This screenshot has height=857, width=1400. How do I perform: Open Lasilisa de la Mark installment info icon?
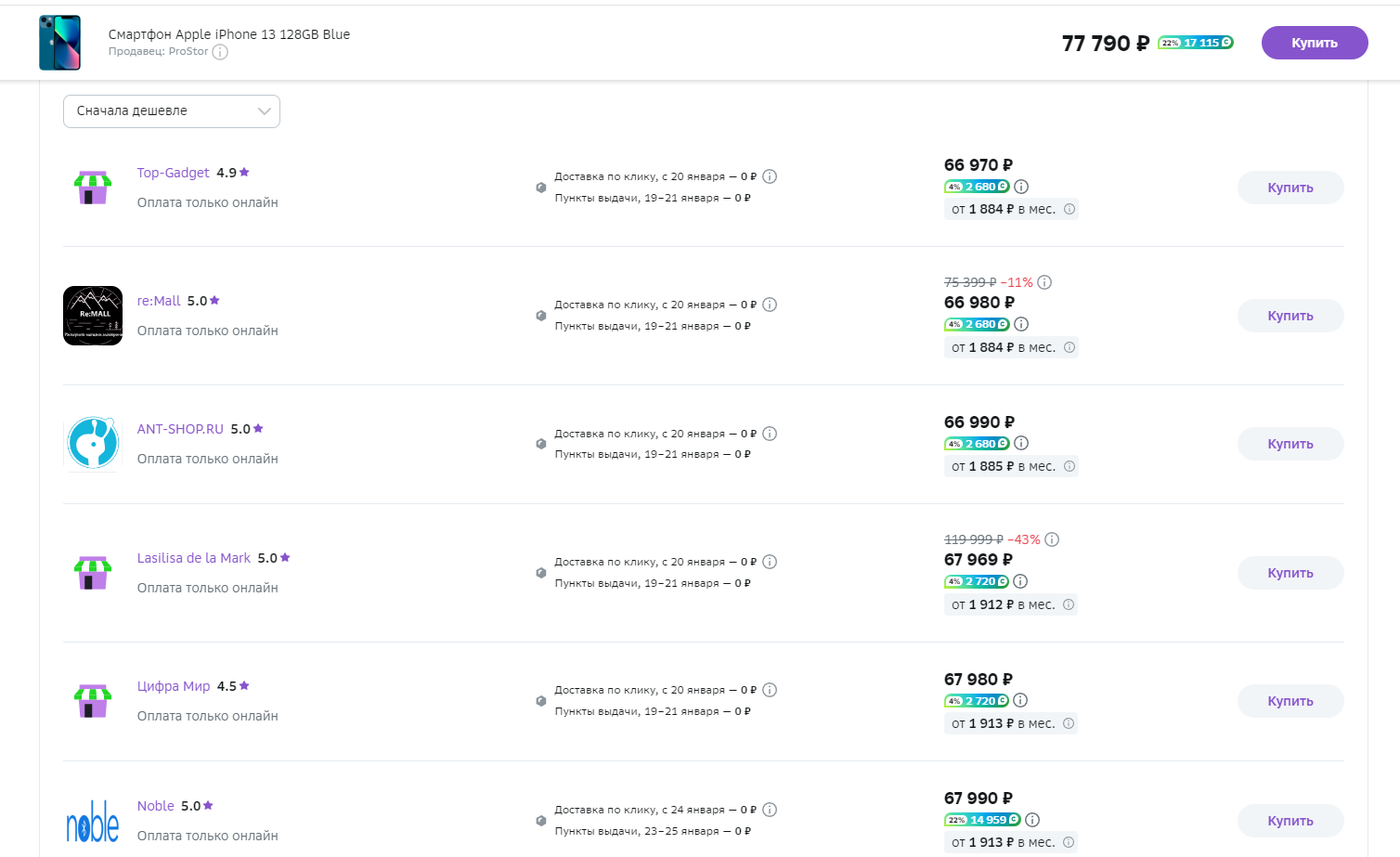click(x=1069, y=604)
